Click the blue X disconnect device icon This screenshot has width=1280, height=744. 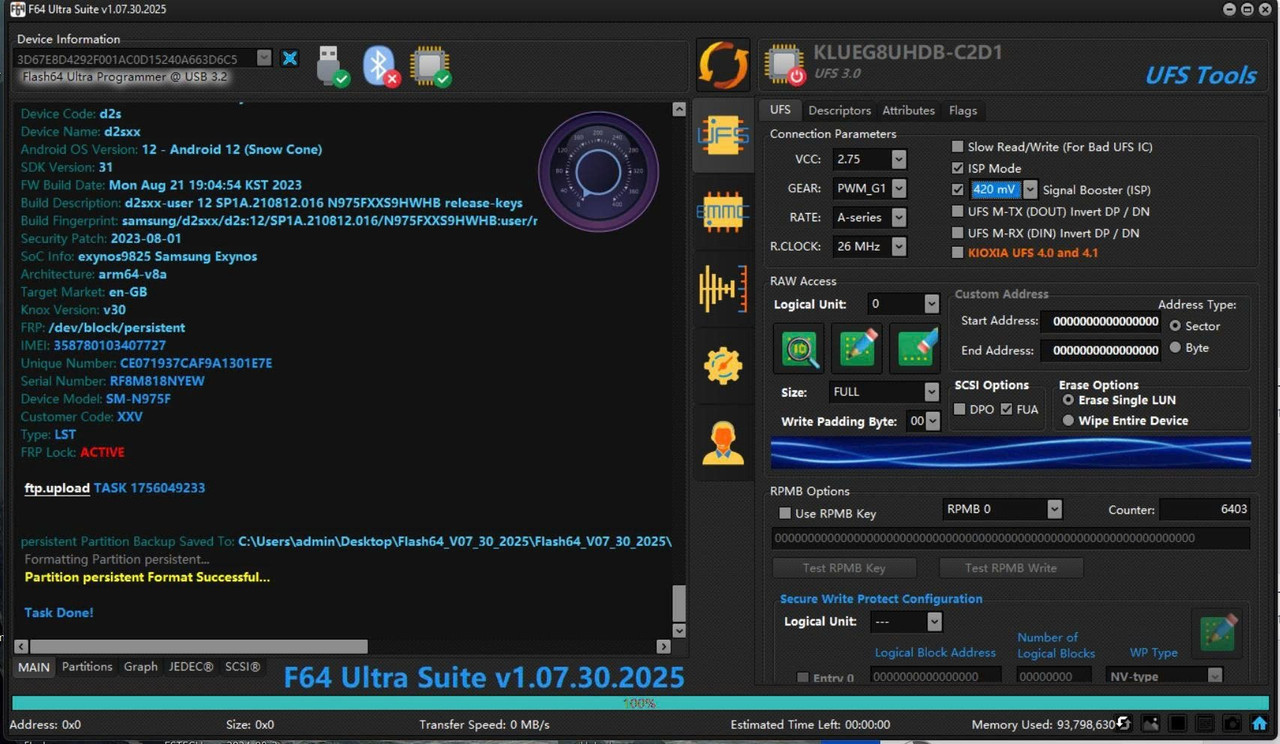tap(290, 58)
